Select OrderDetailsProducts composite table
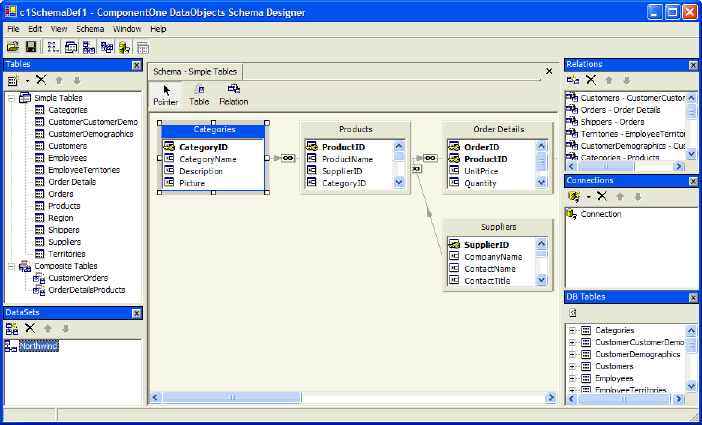 [x=87, y=290]
